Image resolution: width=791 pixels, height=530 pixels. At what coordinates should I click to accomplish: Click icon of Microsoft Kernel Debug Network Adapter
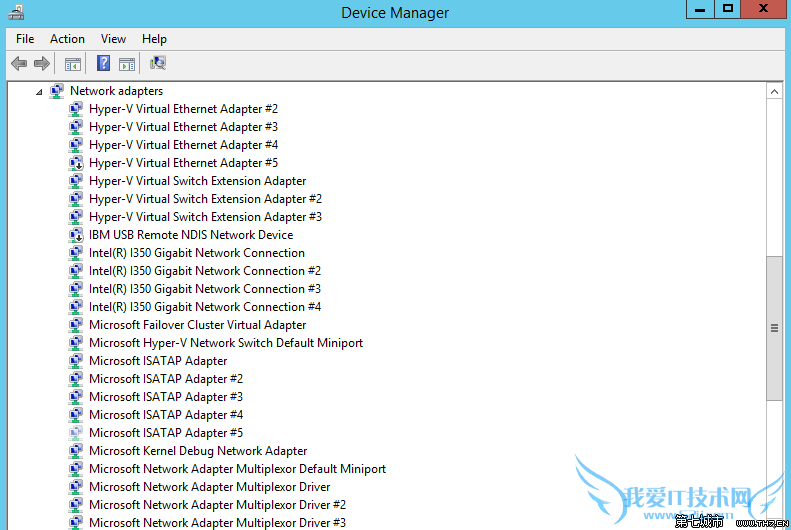click(x=76, y=451)
